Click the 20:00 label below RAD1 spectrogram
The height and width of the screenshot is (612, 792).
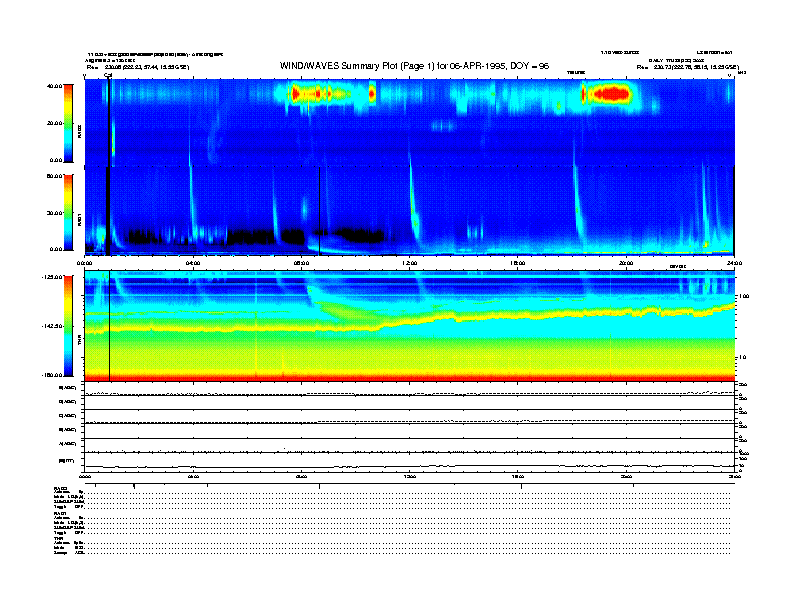pyautogui.click(x=626, y=263)
